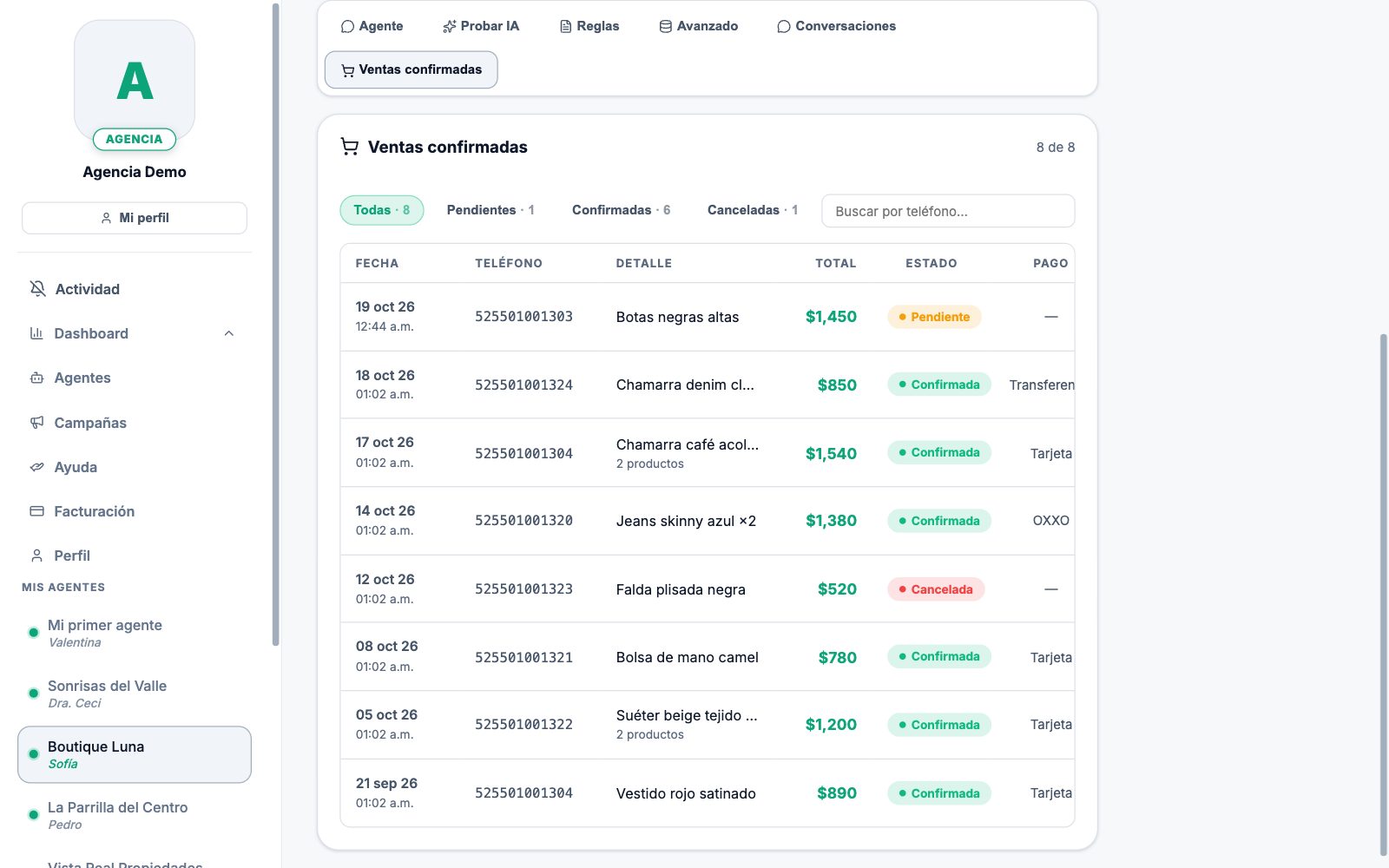
Task: Collapse the Dashboard menu chevron
Action: click(229, 333)
